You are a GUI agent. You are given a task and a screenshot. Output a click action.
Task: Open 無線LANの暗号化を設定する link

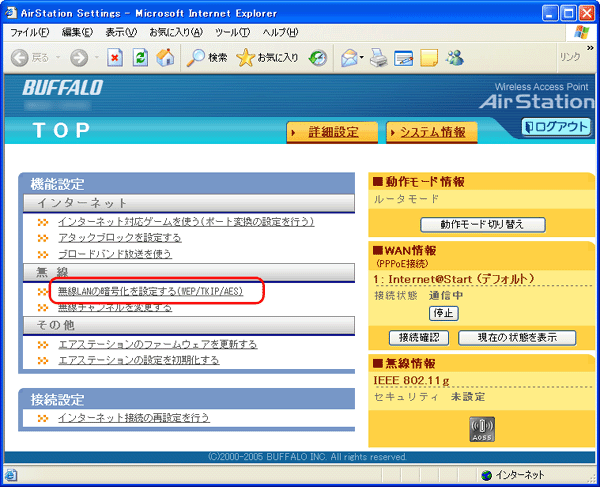pyautogui.click(x=150, y=292)
